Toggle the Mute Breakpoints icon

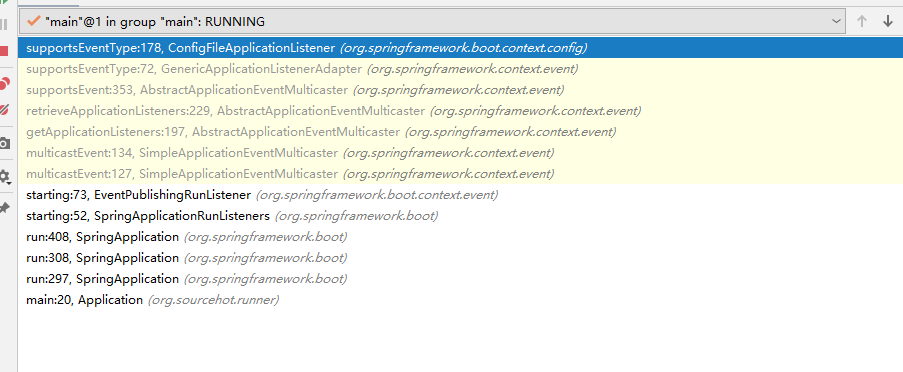click(x=4, y=109)
